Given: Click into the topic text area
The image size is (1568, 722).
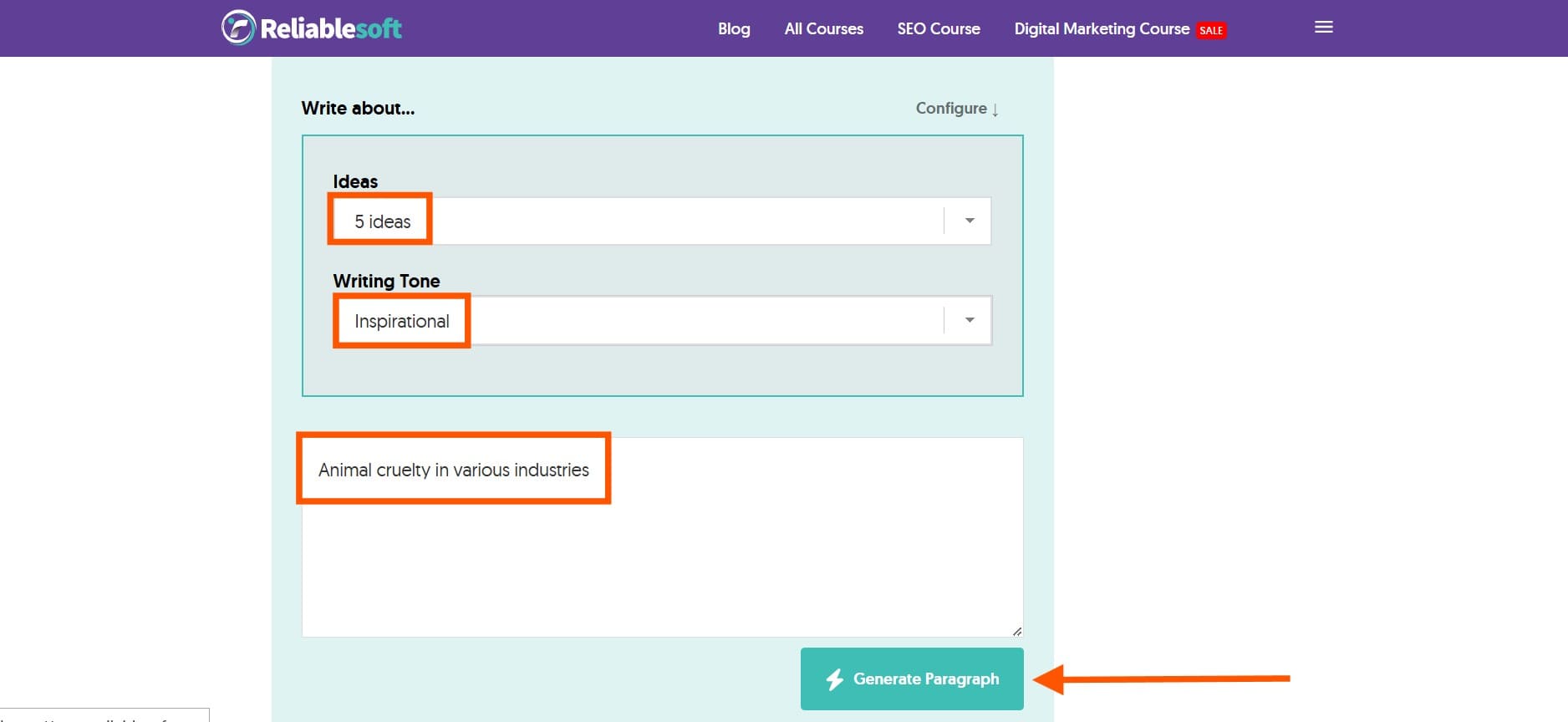Looking at the screenshot, I should (662, 536).
